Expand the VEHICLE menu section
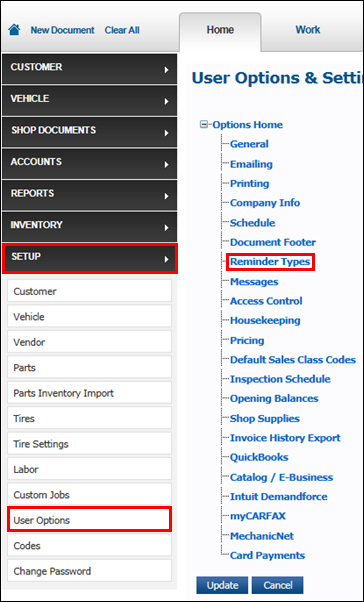Screen dimensions: 364x602 (x=89, y=101)
